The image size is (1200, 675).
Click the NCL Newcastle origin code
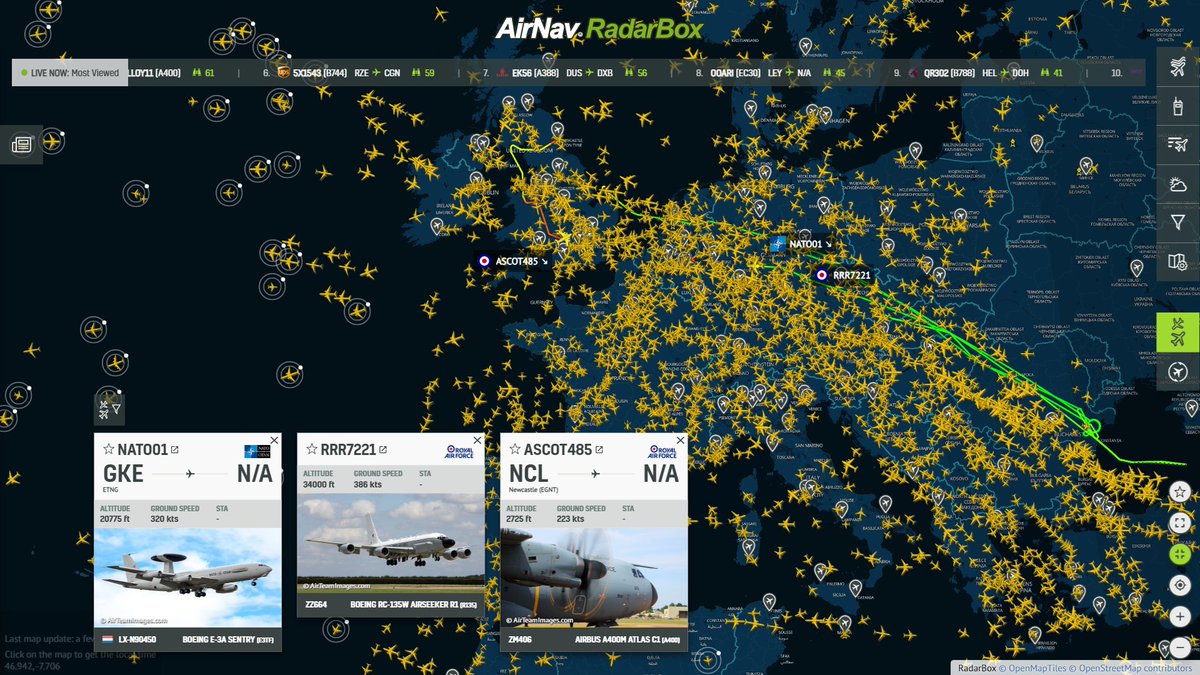(x=529, y=474)
